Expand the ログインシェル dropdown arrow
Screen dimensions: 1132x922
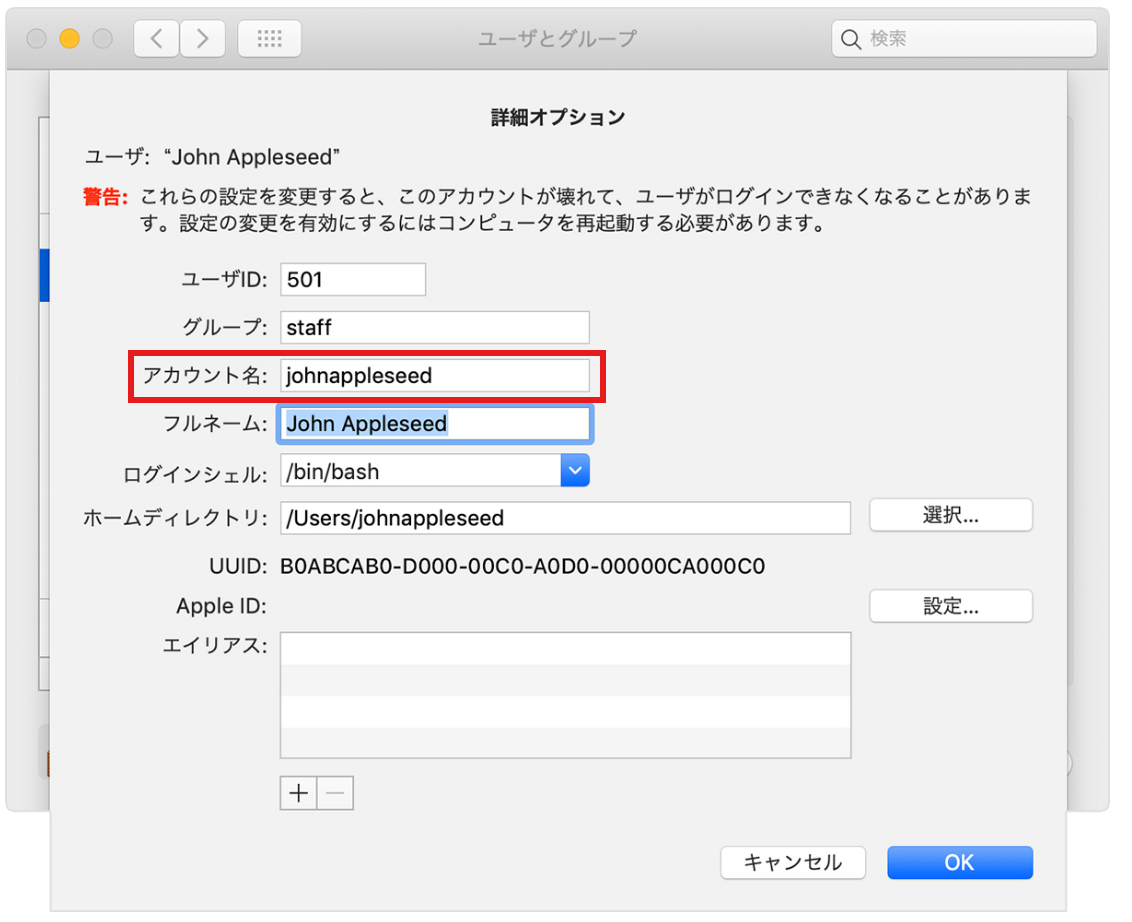tap(575, 471)
